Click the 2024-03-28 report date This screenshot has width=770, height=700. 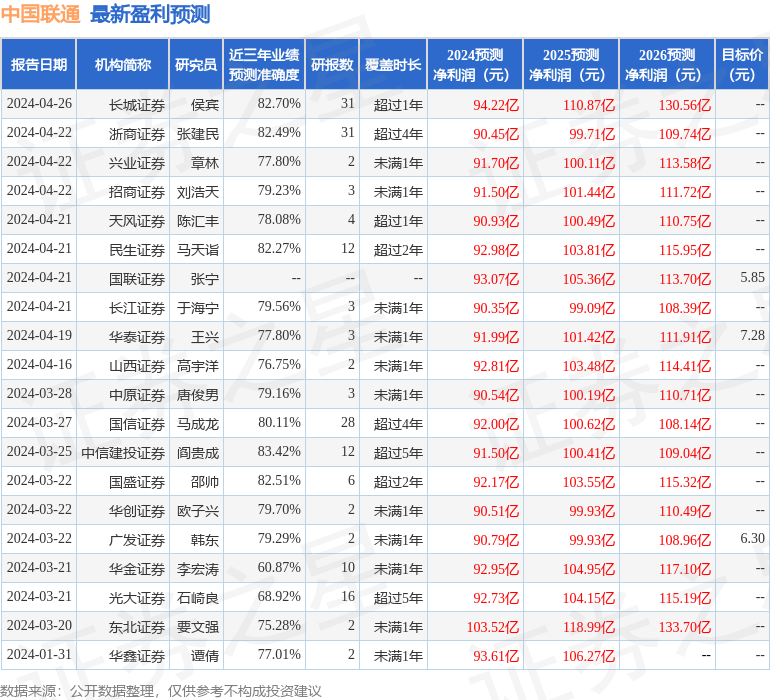click(39, 393)
